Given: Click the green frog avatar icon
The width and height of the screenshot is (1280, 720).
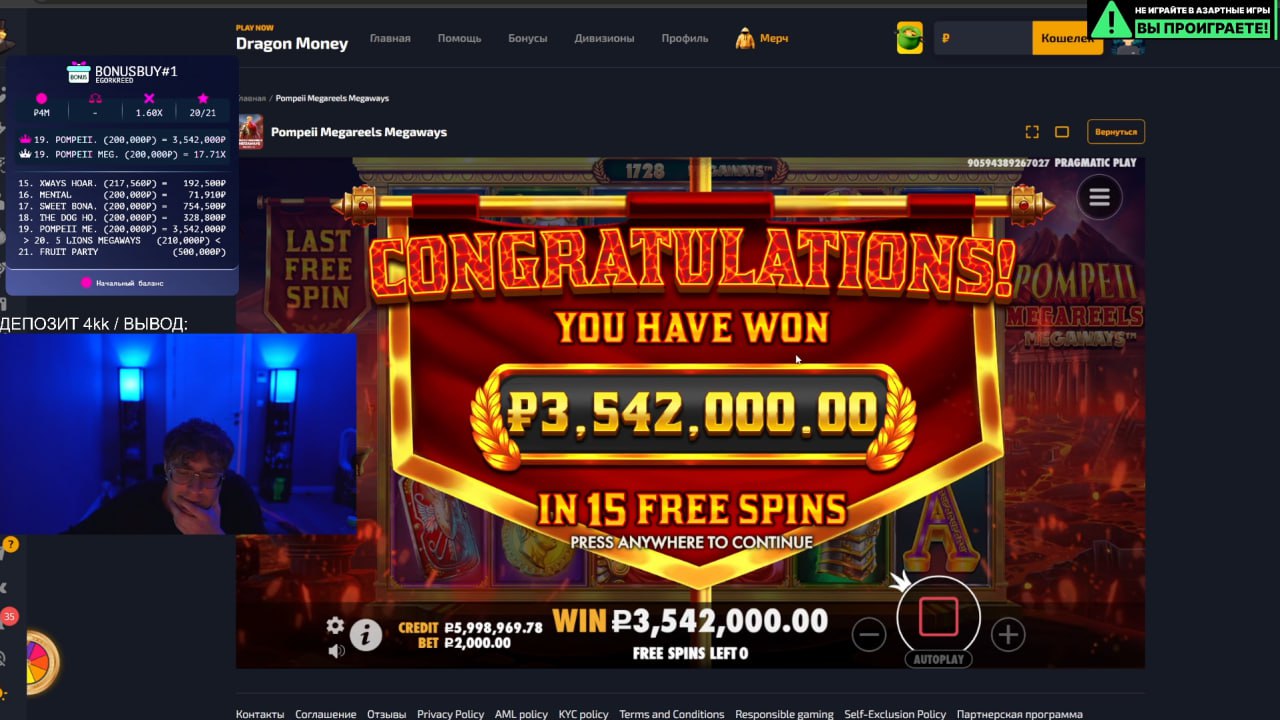Looking at the screenshot, I should 909,38.
